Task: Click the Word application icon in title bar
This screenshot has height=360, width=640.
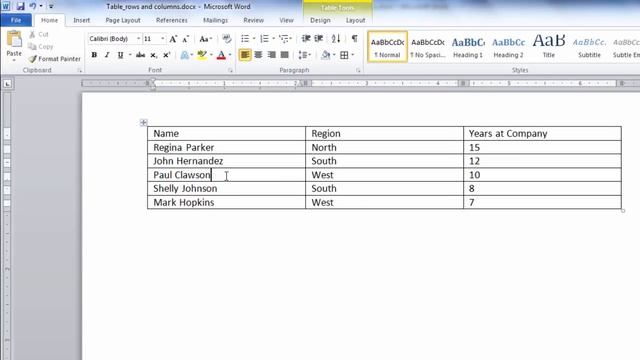Action: (x=6, y=6)
